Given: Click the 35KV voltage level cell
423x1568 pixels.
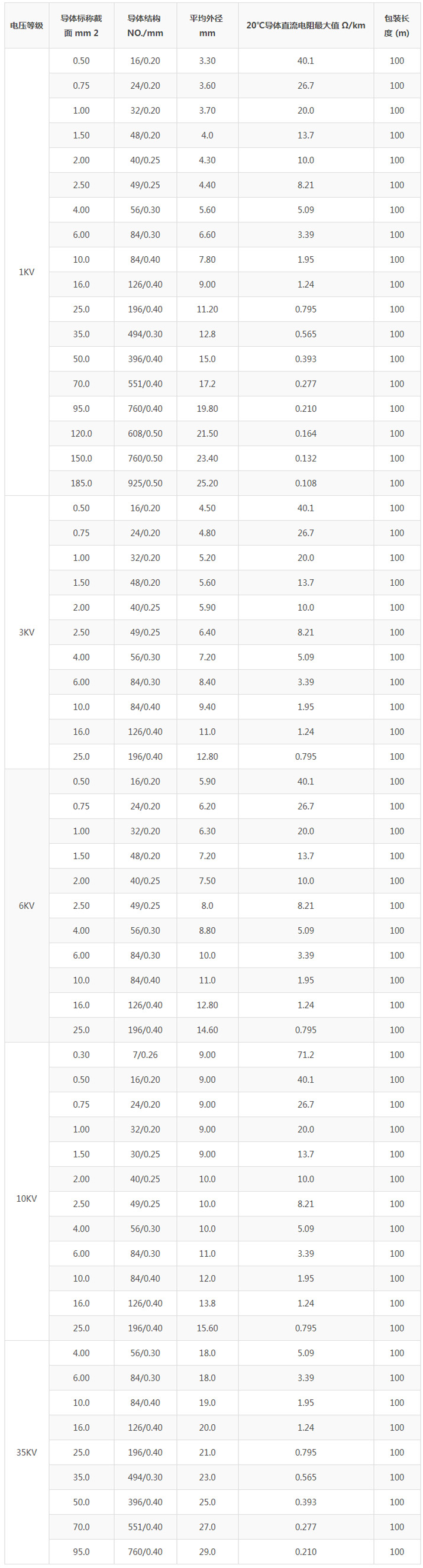Looking at the screenshot, I should [x=27, y=1453].
